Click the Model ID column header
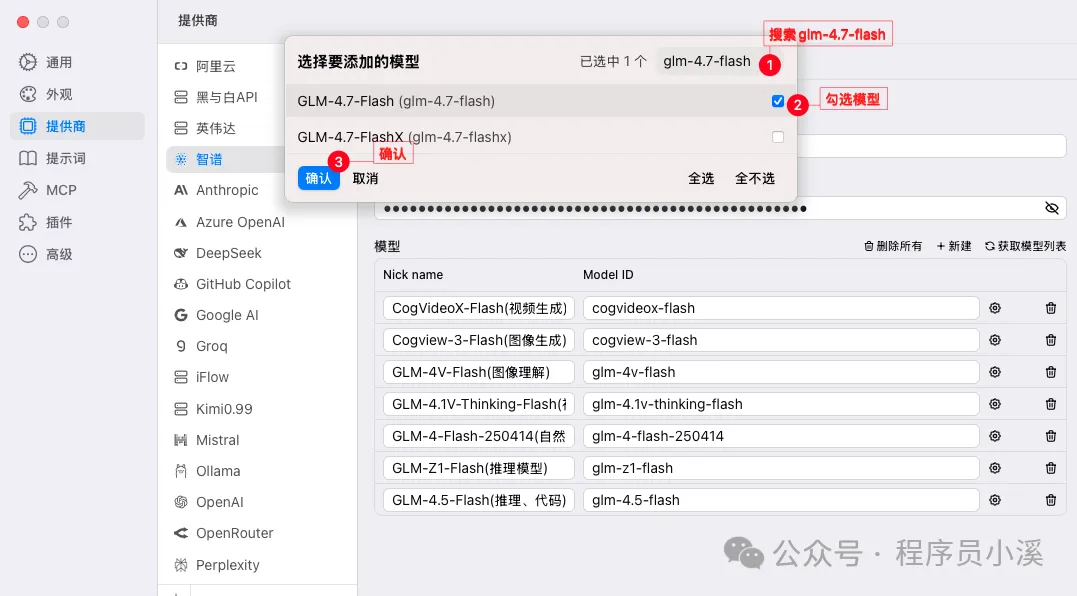 click(x=608, y=275)
